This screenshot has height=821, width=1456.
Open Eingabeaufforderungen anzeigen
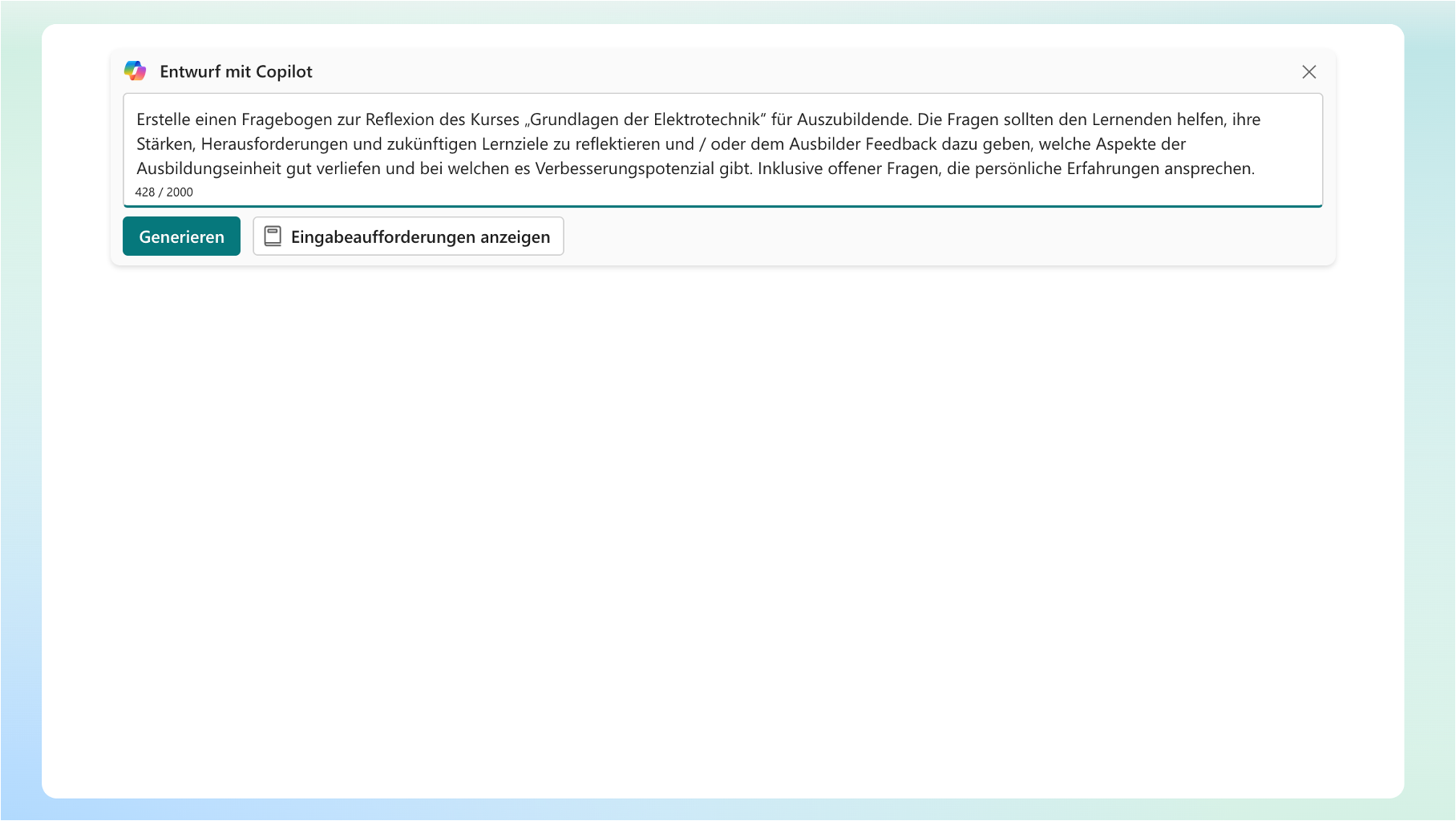tap(420, 237)
